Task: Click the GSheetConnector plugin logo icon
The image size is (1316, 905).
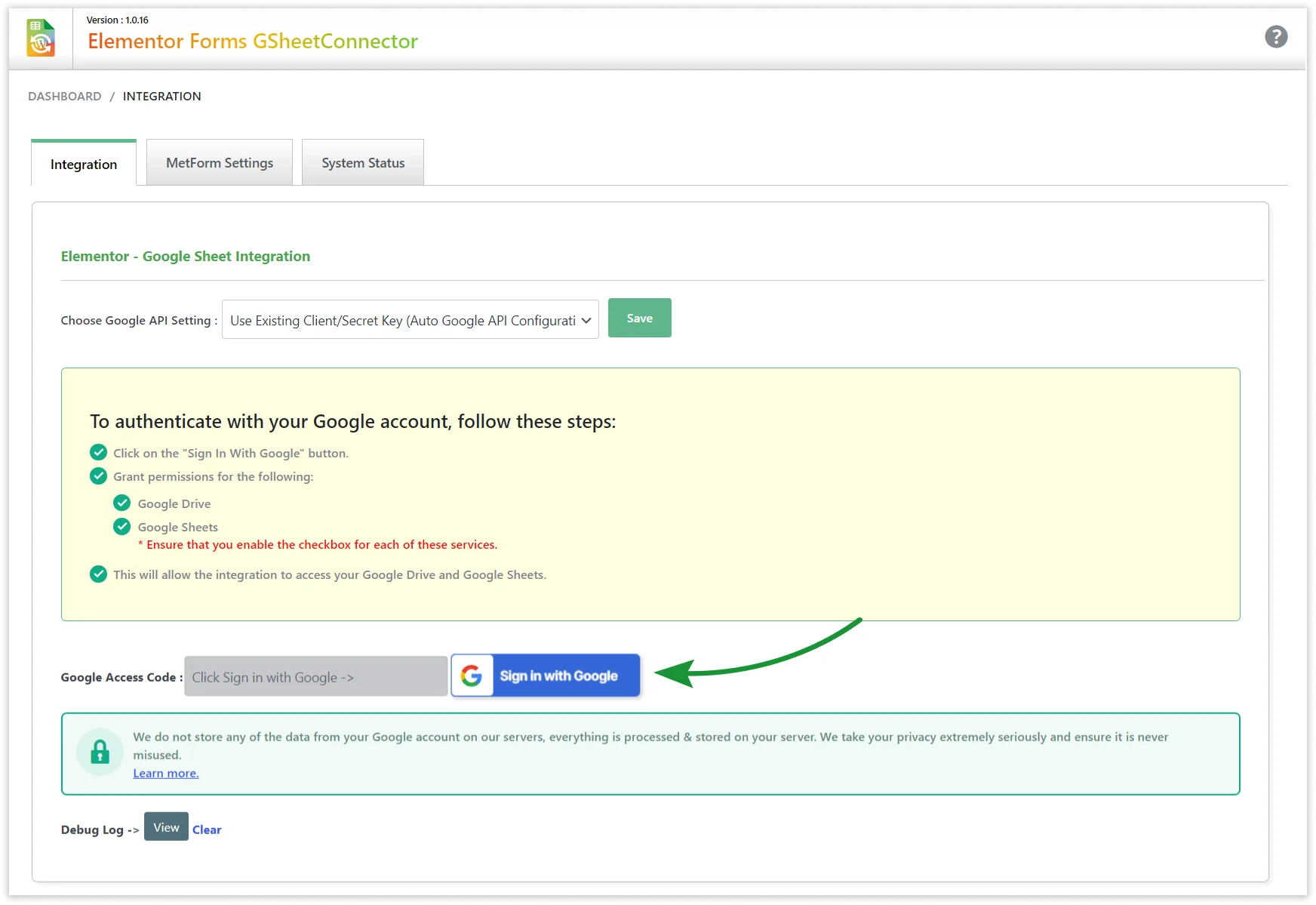Action: click(41, 38)
